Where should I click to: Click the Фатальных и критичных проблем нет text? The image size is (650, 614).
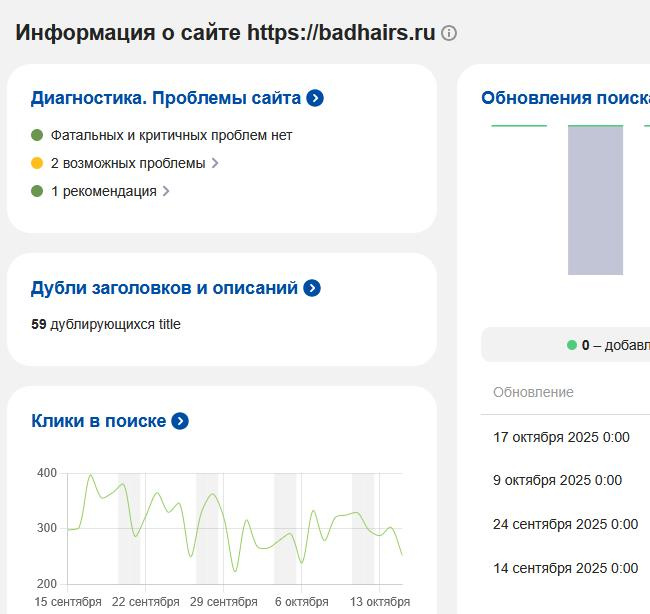tap(172, 136)
